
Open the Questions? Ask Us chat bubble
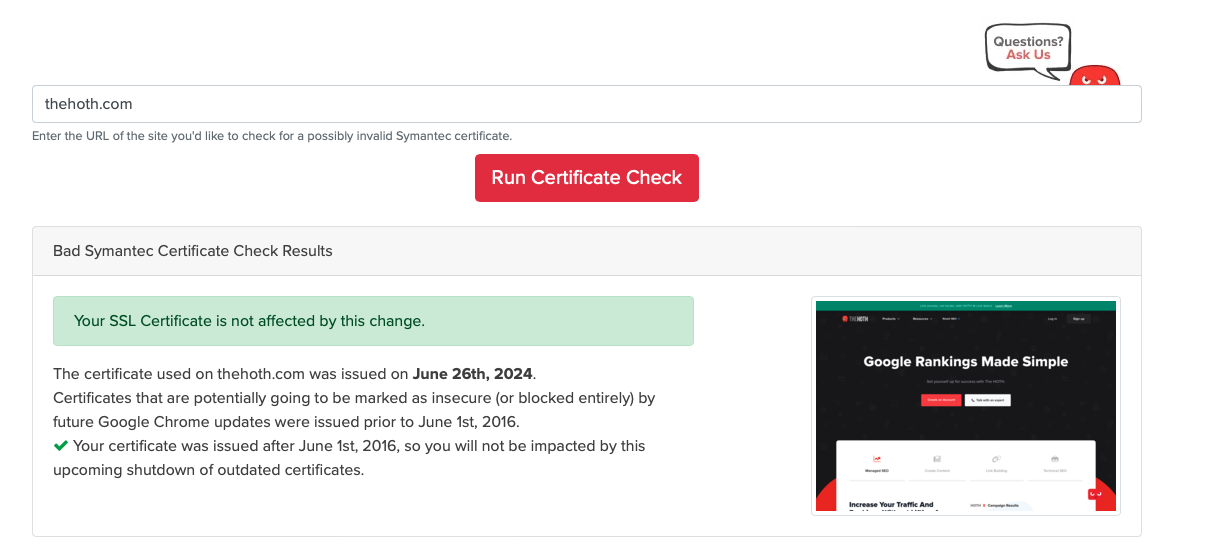[1027, 48]
